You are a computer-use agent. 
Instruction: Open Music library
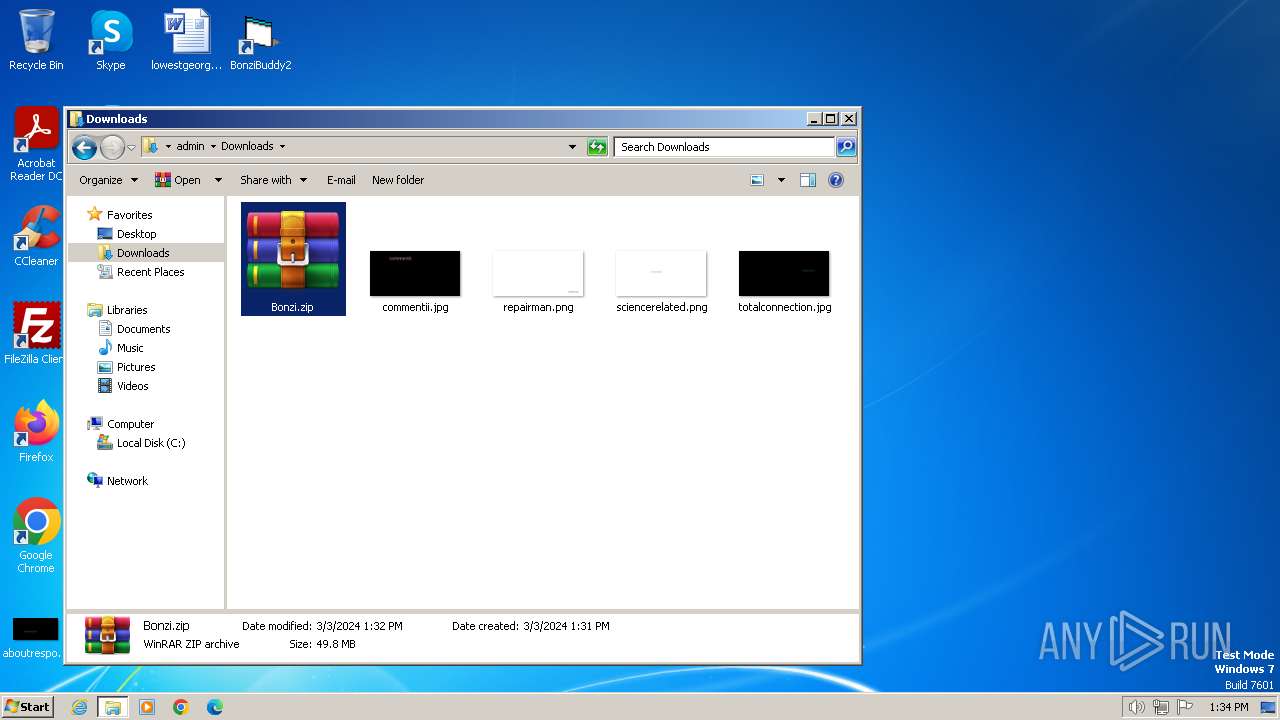pyautogui.click(x=130, y=348)
